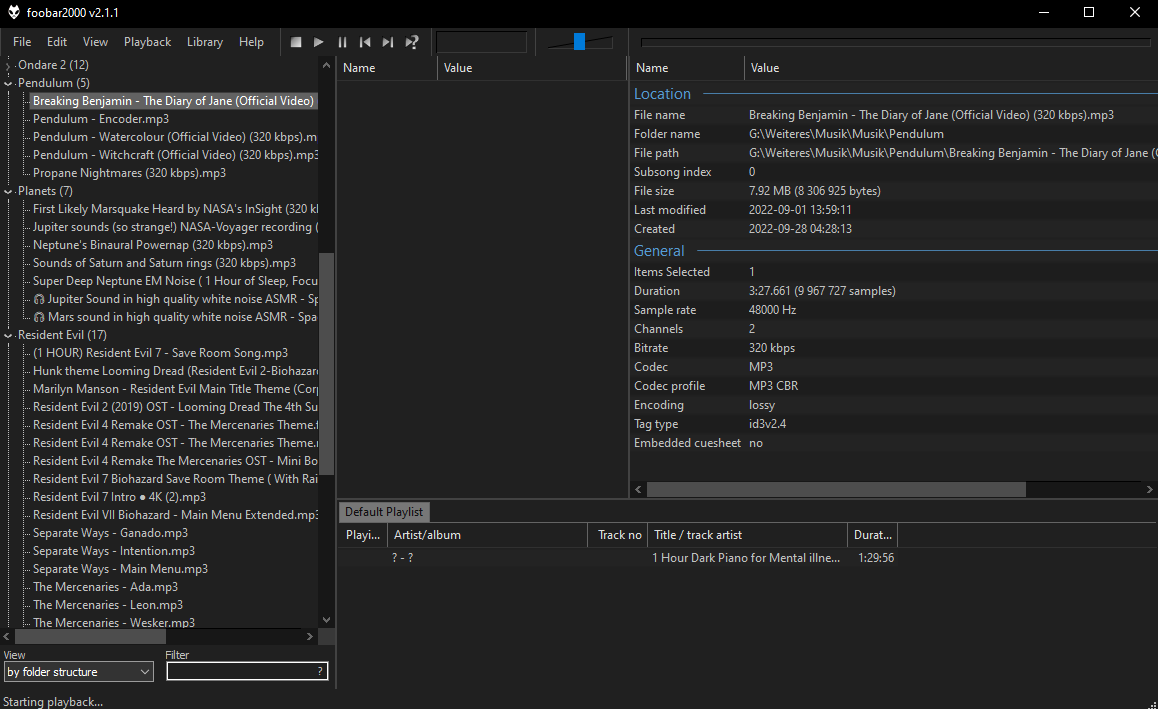The image size is (1158, 709).
Task: Sort playlist by Duration column header
Action: pos(873,535)
